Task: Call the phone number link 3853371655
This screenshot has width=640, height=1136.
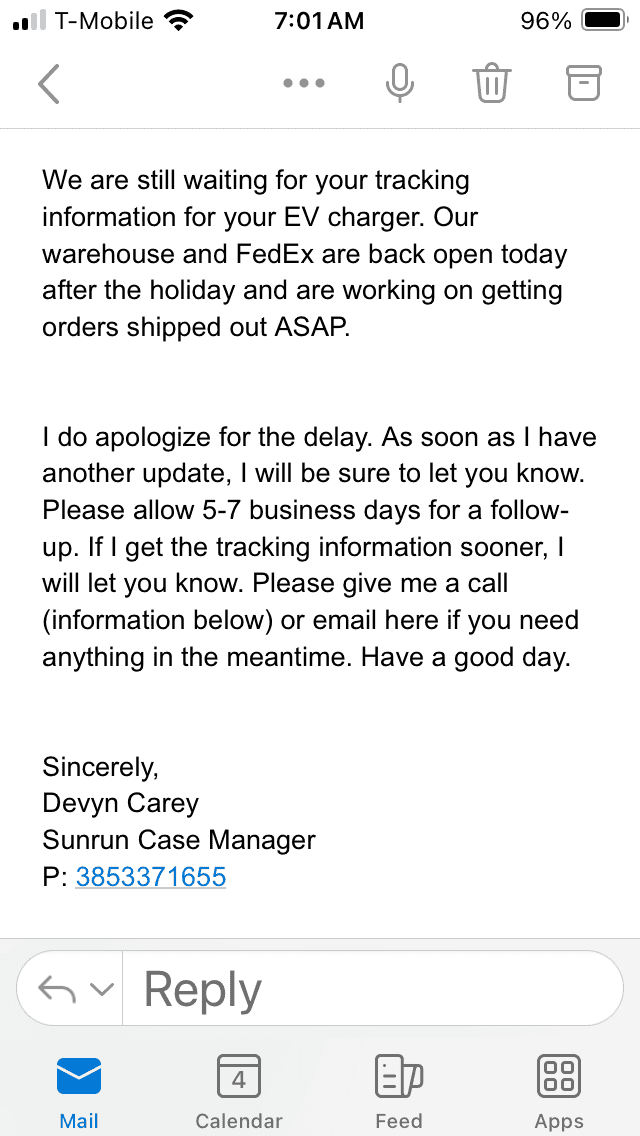Action: [x=151, y=877]
